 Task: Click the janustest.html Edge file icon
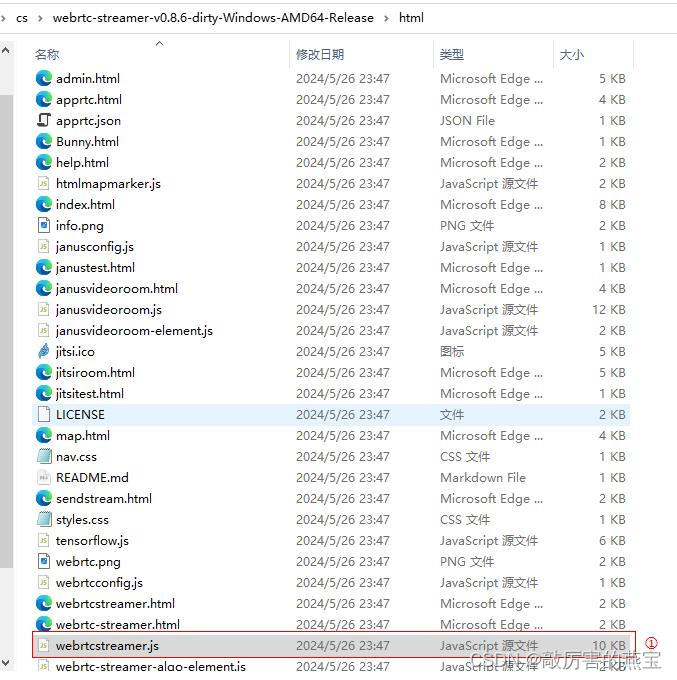pos(44,267)
